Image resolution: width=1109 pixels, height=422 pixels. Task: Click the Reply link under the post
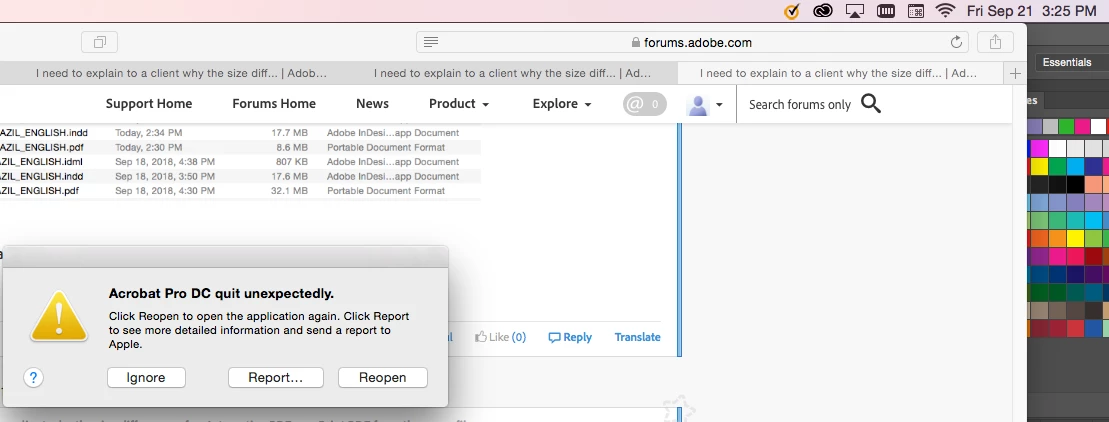570,337
